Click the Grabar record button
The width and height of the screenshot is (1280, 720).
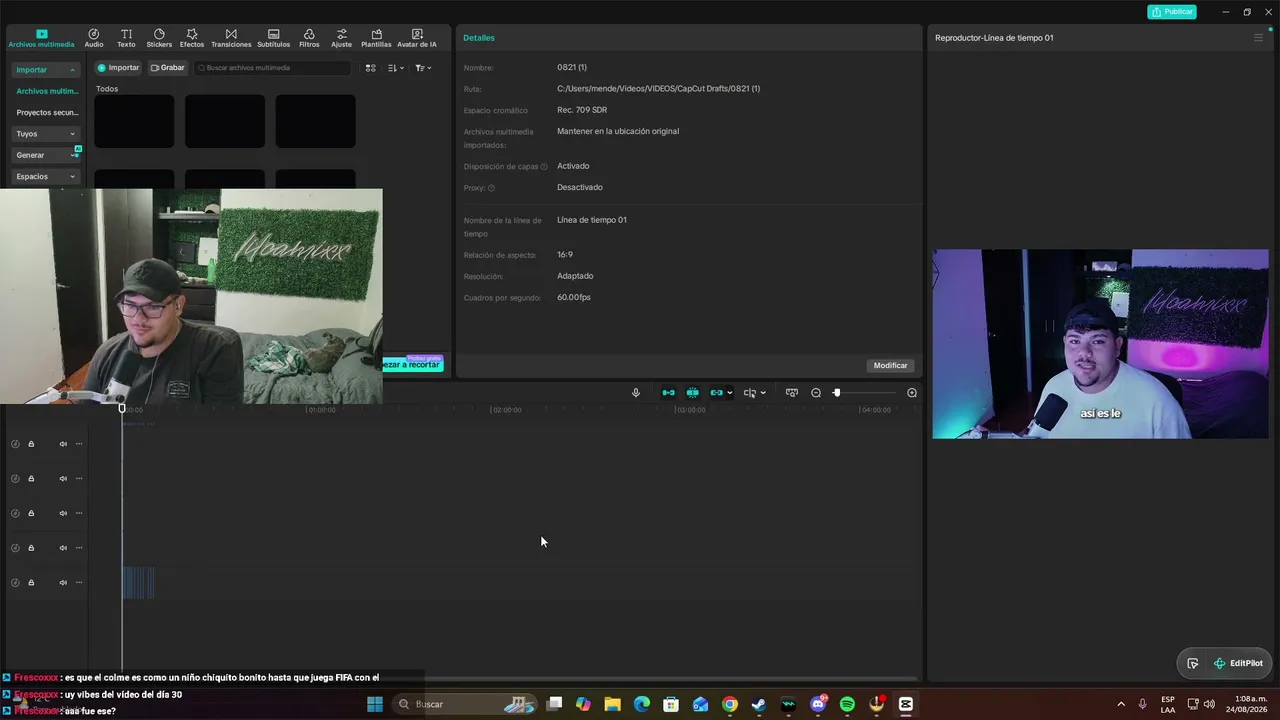tap(167, 68)
